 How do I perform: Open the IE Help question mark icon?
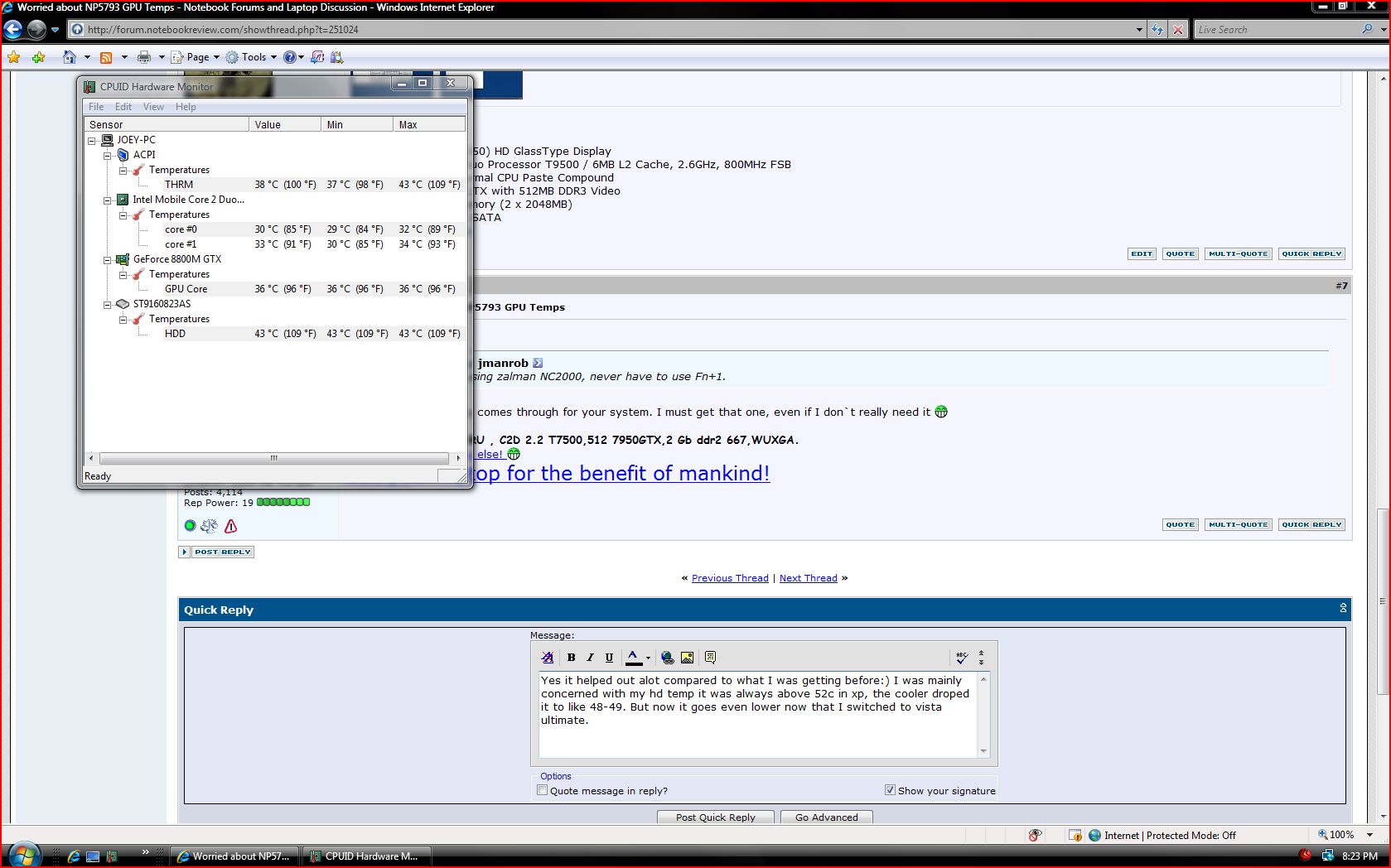pos(289,57)
